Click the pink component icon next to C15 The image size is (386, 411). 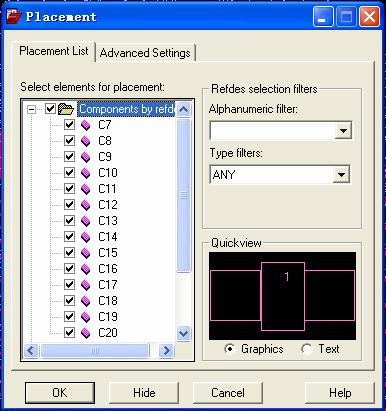pyautogui.click(x=86, y=253)
